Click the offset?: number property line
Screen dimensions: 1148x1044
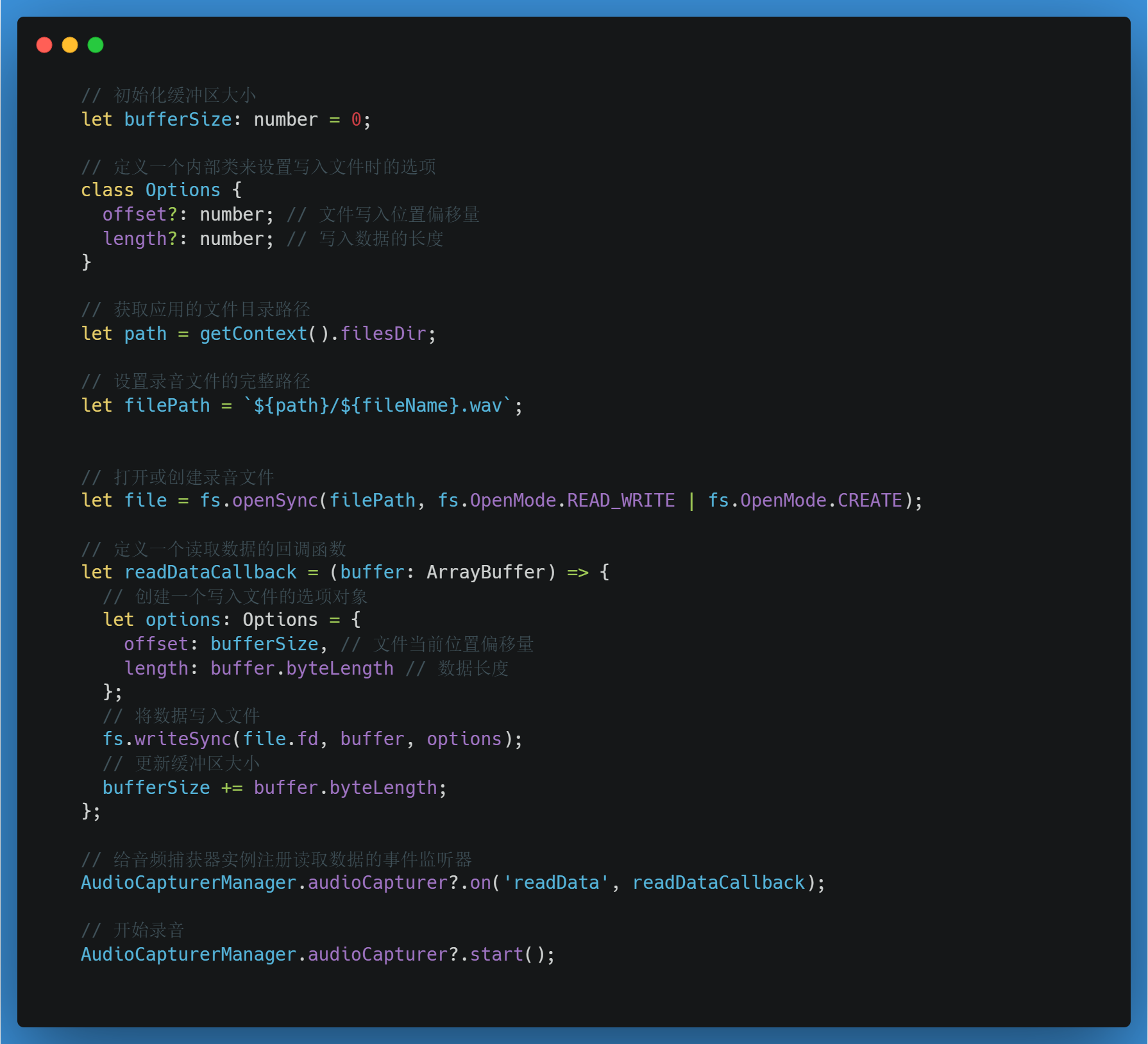coord(188,214)
